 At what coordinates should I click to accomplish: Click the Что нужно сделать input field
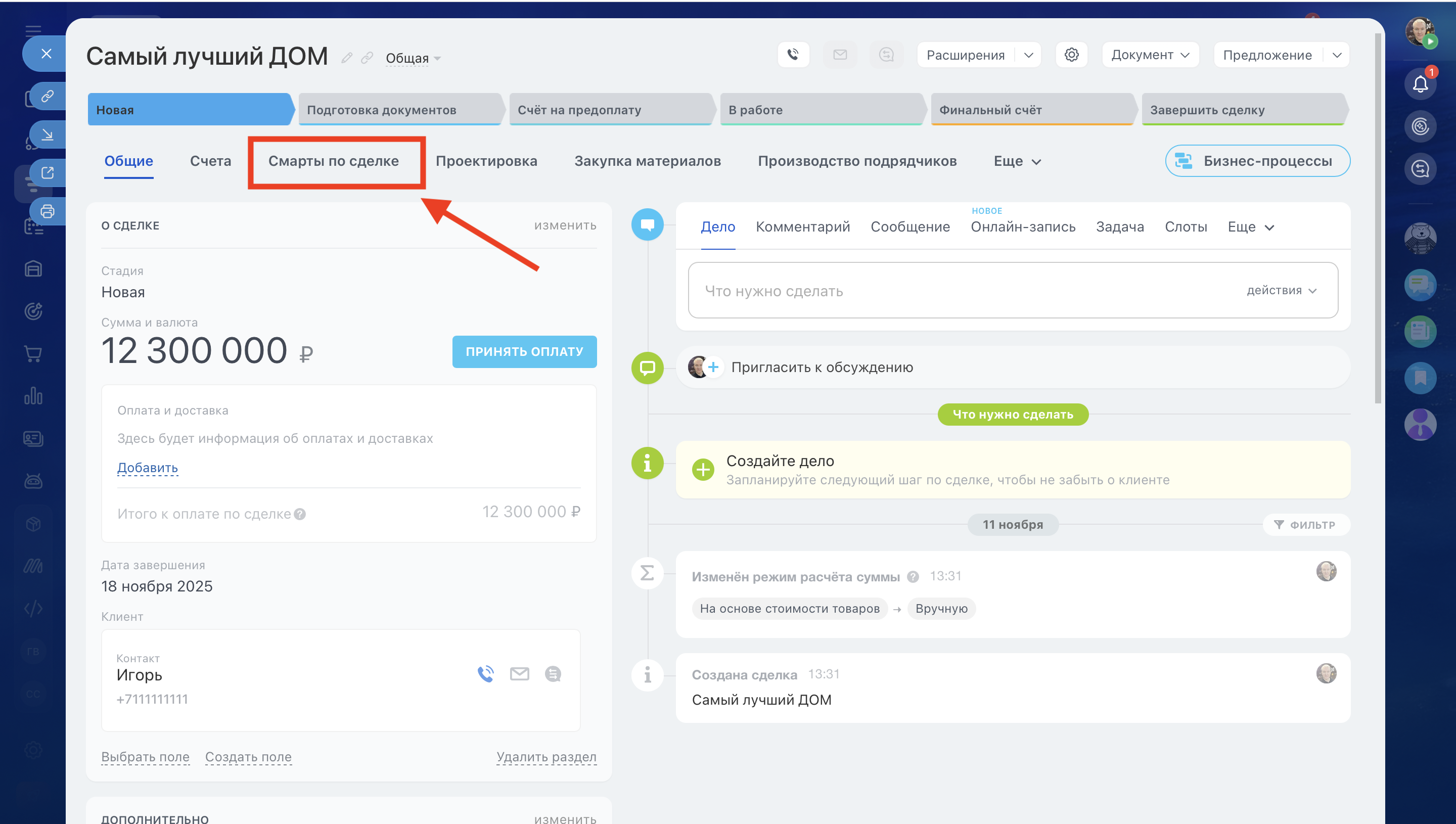[962, 291]
